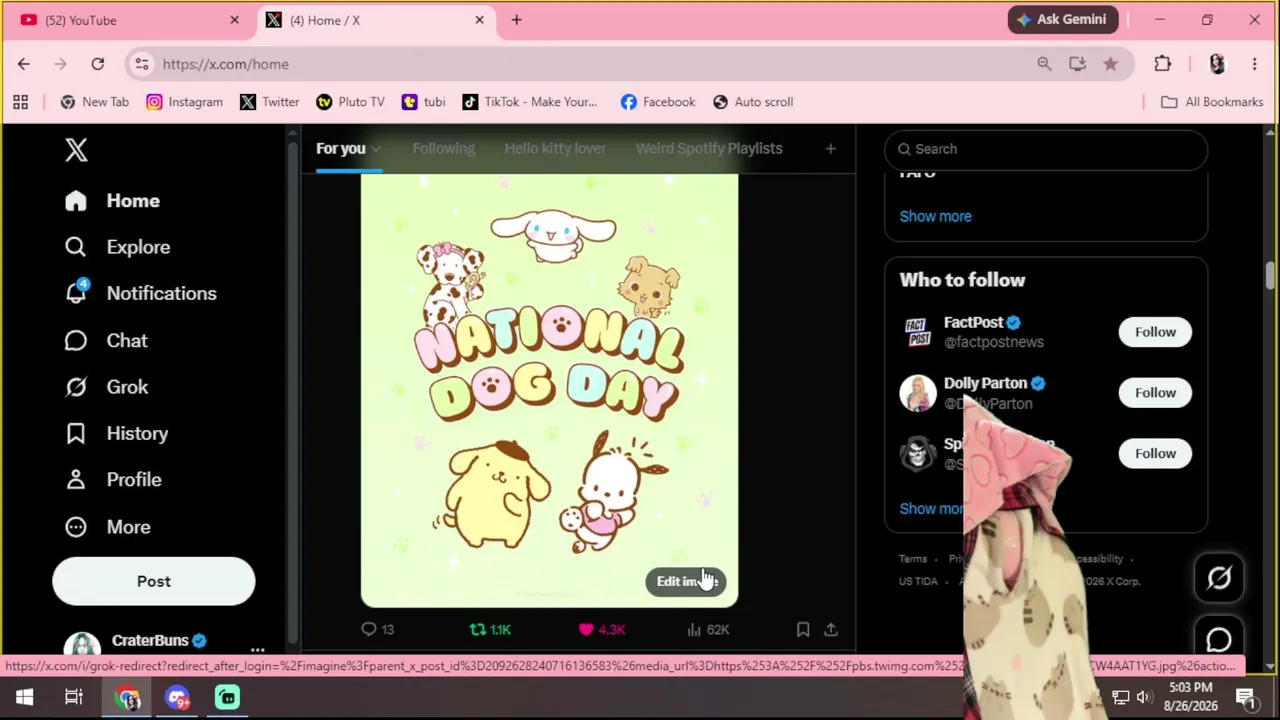Screen dimensions: 1280x720
Task: Open the floating Grok button
Action: [x=1219, y=578]
